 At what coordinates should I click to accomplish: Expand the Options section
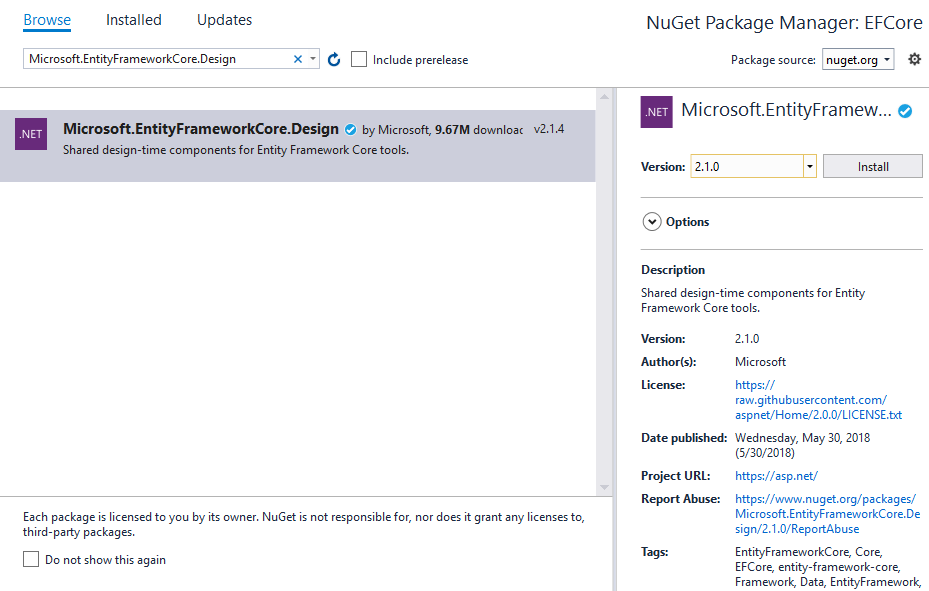[x=652, y=221]
